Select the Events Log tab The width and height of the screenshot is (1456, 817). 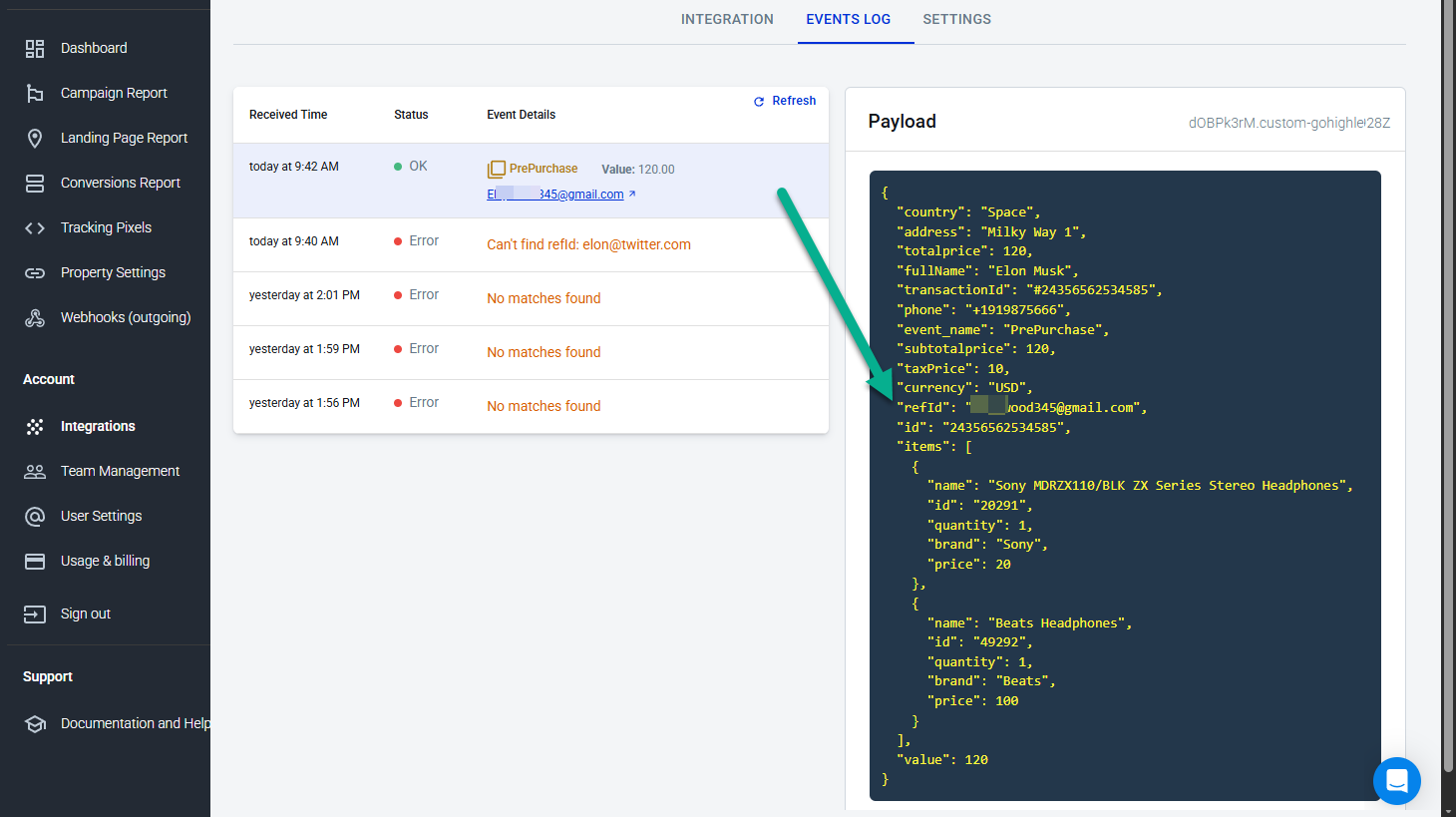point(849,19)
